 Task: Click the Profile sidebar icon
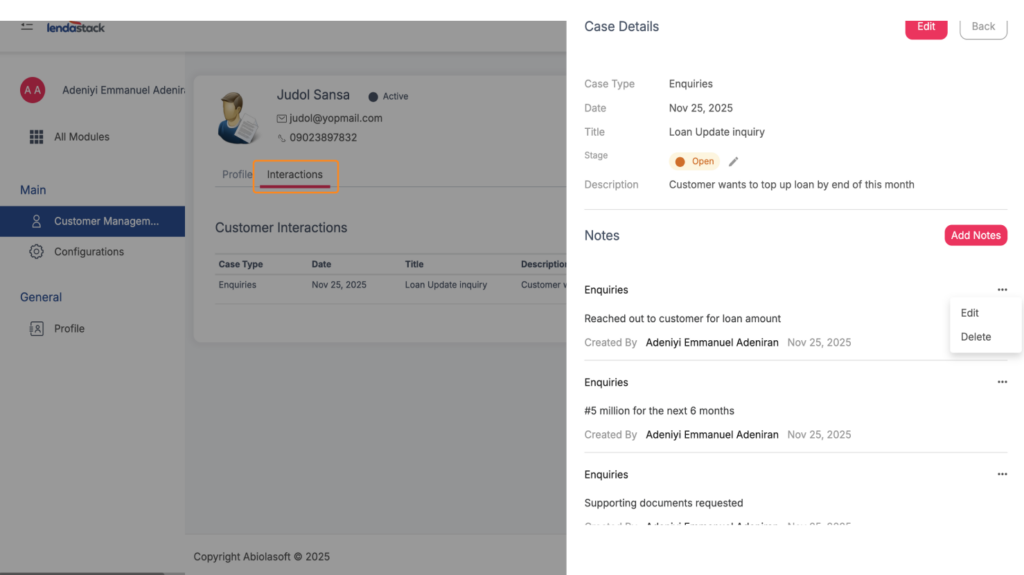point(37,328)
